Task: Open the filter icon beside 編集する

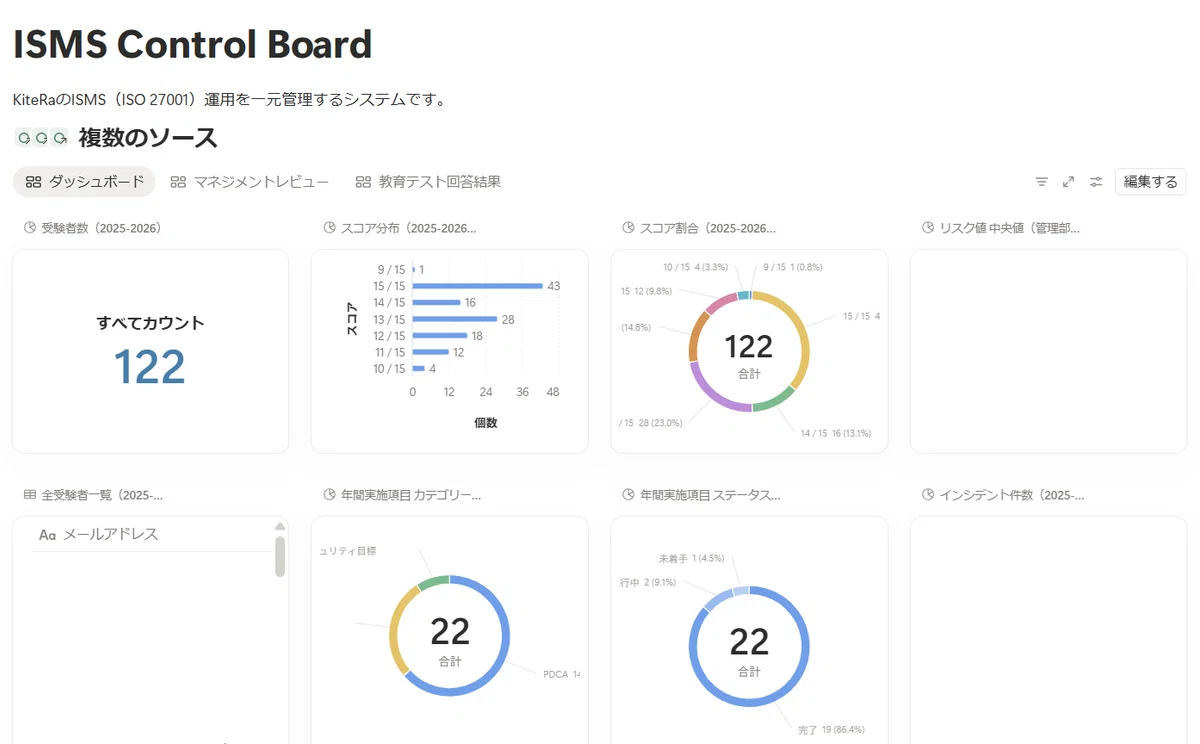Action: [1042, 182]
